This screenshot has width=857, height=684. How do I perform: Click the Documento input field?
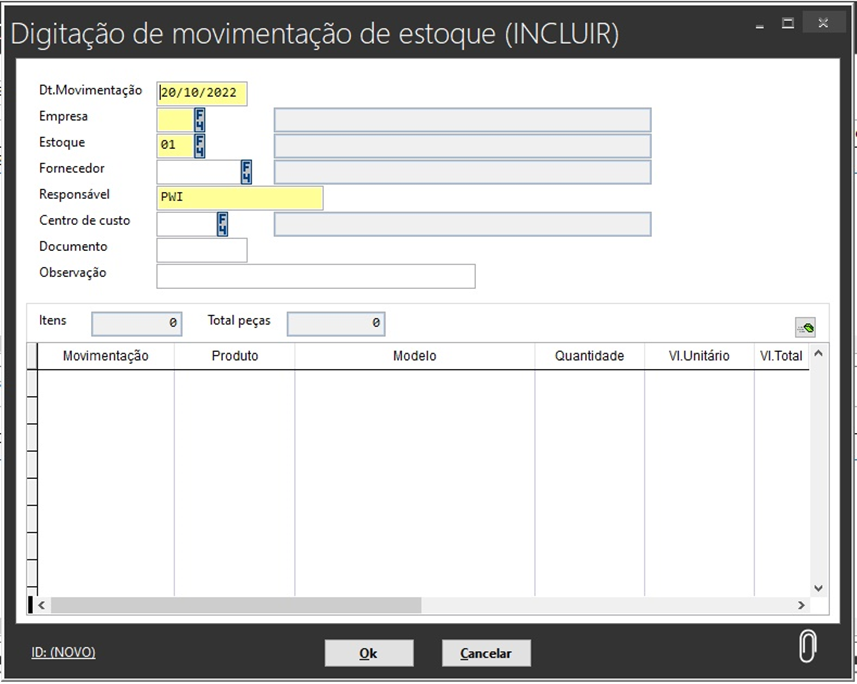coord(202,250)
